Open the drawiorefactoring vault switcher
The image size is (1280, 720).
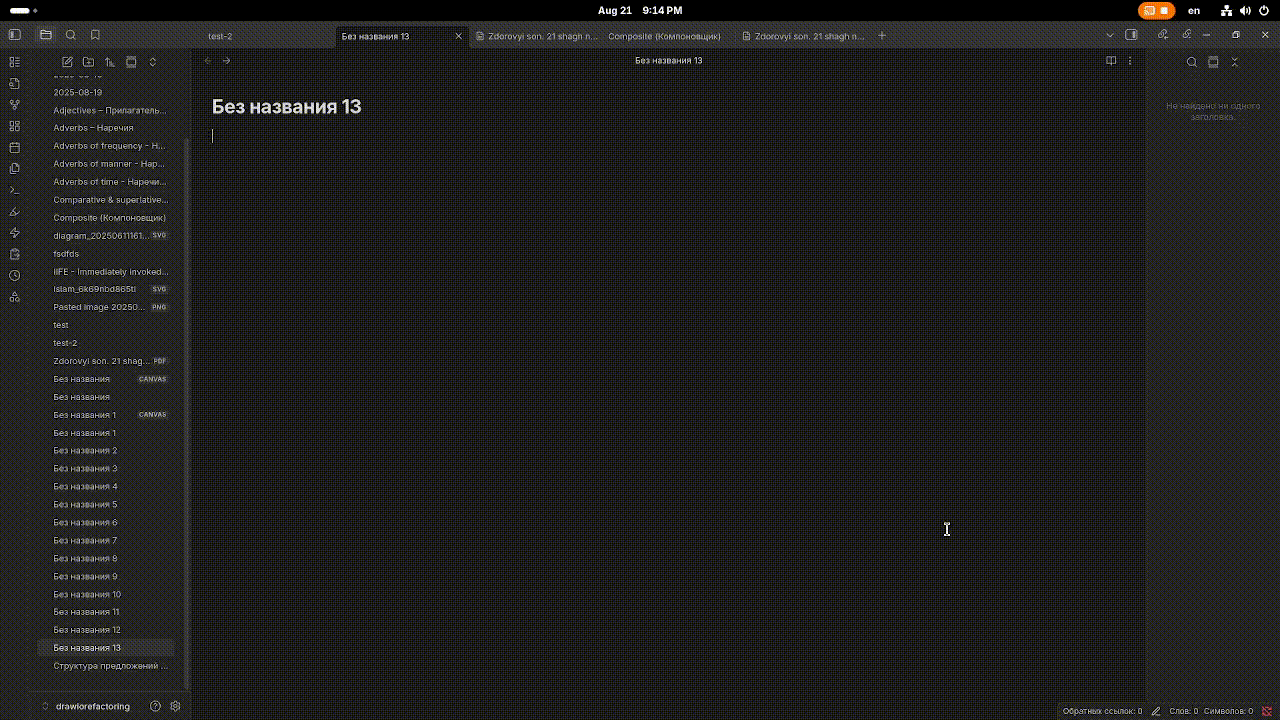91,706
